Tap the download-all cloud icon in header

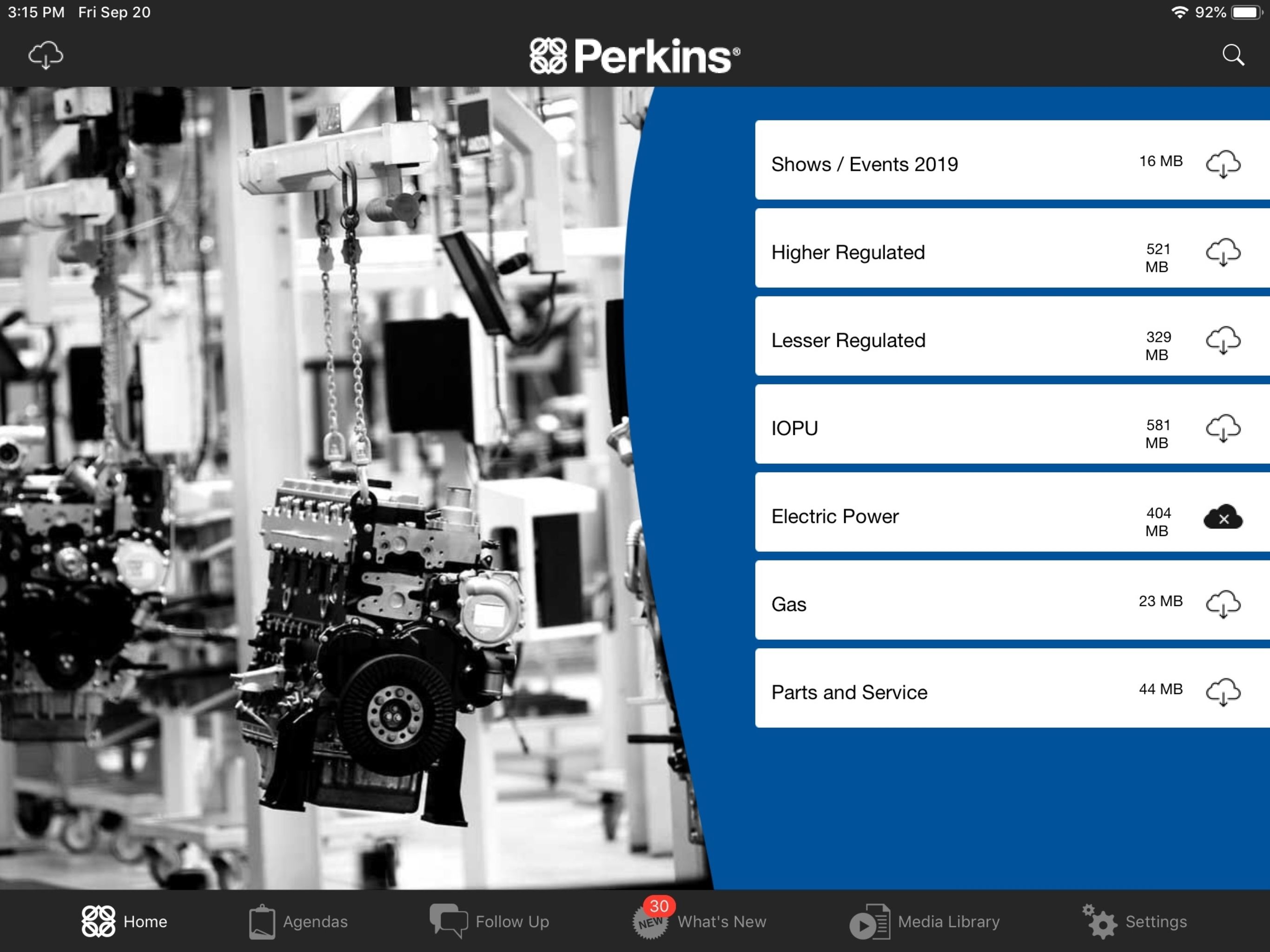pos(46,55)
